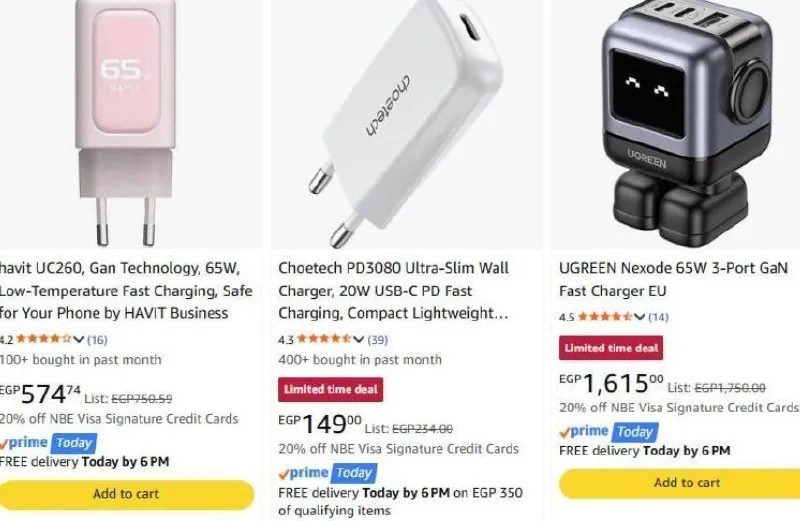Click the prime Today badge under Choetech charger
Screen dimensions: 800x521
click(x=328, y=473)
